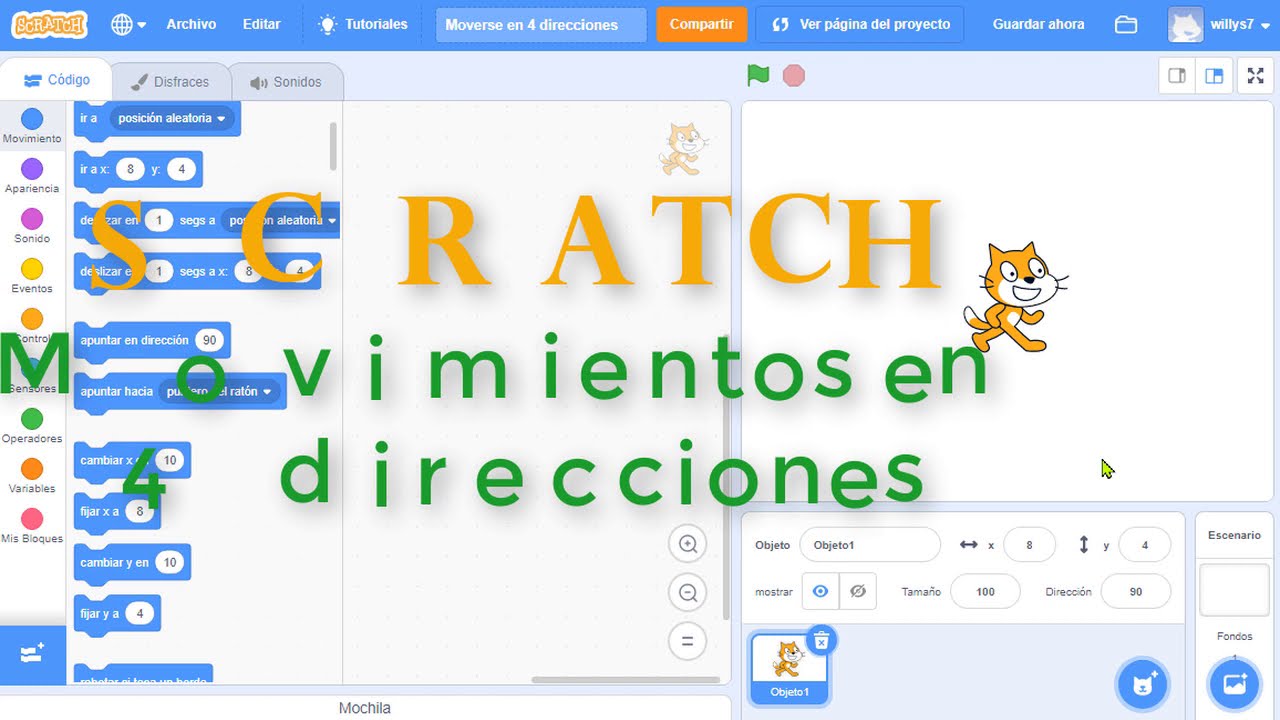This screenshot has height=720, width=1280.
Task: Edit the Objeto name field
Action: coord(870,545)
